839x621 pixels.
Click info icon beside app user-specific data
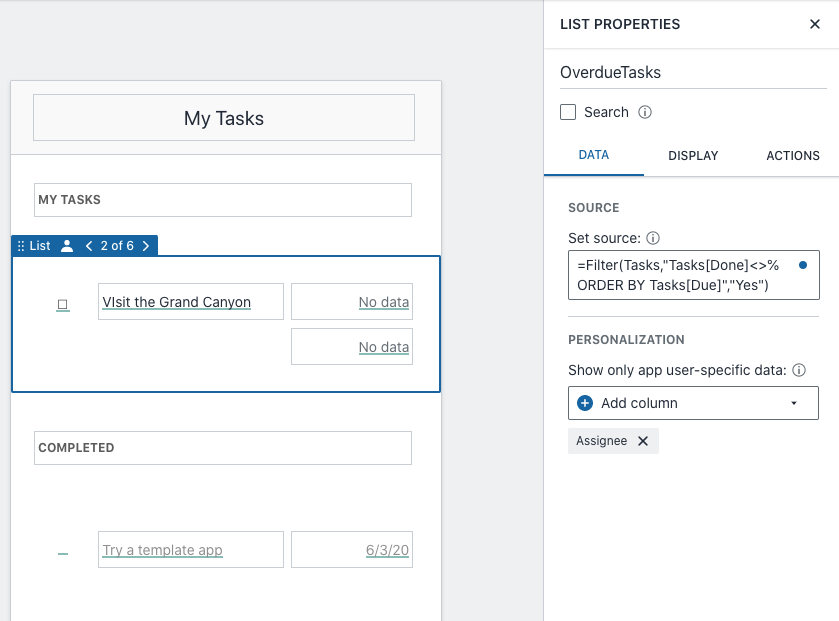click(x=799, y=370)
